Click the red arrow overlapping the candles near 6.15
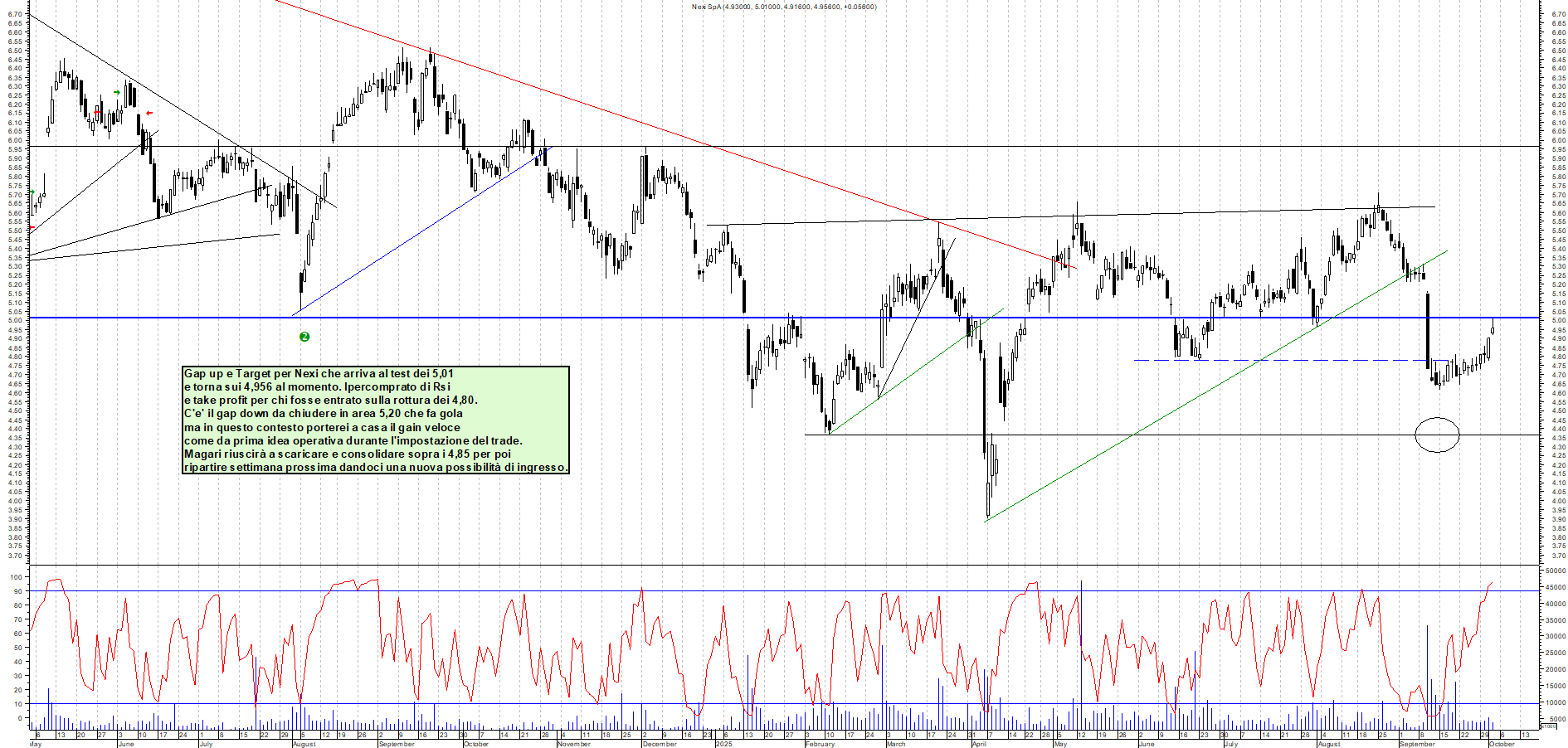This screenshot has width=1568, height=748. (x=98, y=112)
